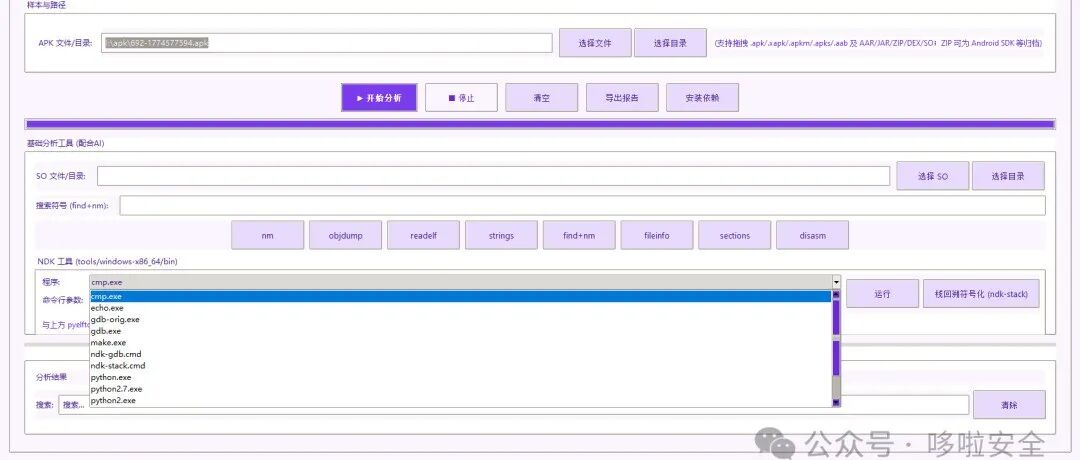Click dropdown list scrollbar up arrow

[836, 295]
